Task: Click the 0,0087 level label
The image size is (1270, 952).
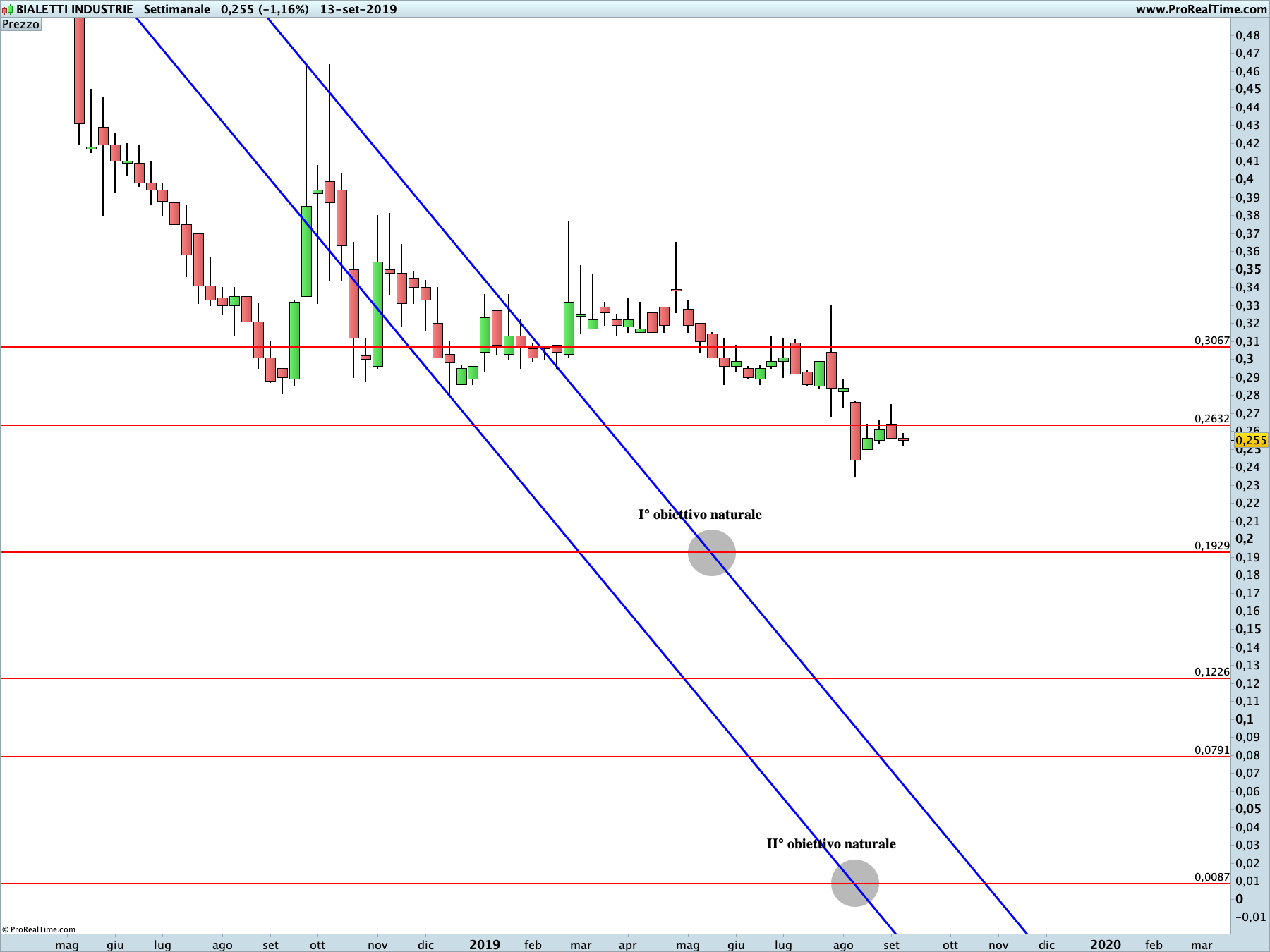Action: click(x=1212, y=877)
